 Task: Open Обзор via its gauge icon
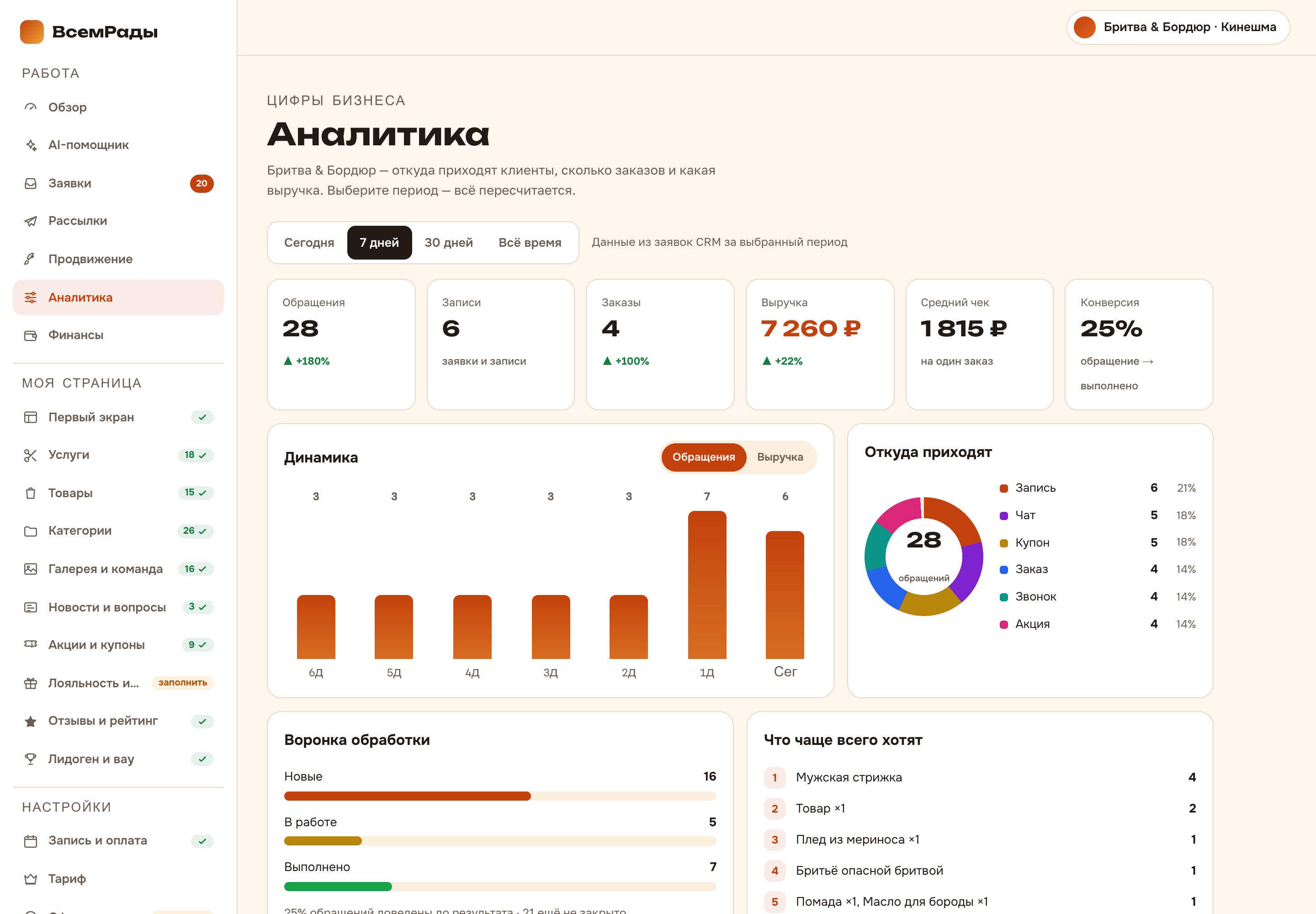pyautogui.click(x=31, y=107)
